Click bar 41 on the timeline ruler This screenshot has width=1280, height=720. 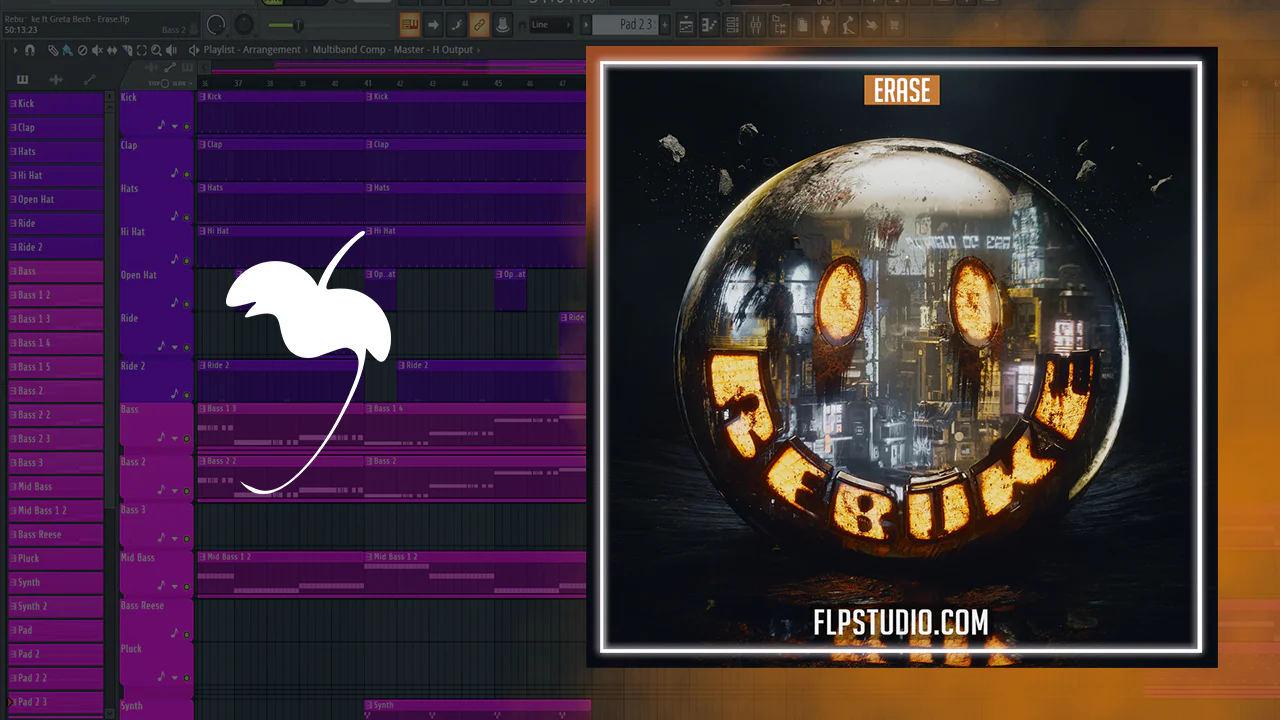click(368, 83)
